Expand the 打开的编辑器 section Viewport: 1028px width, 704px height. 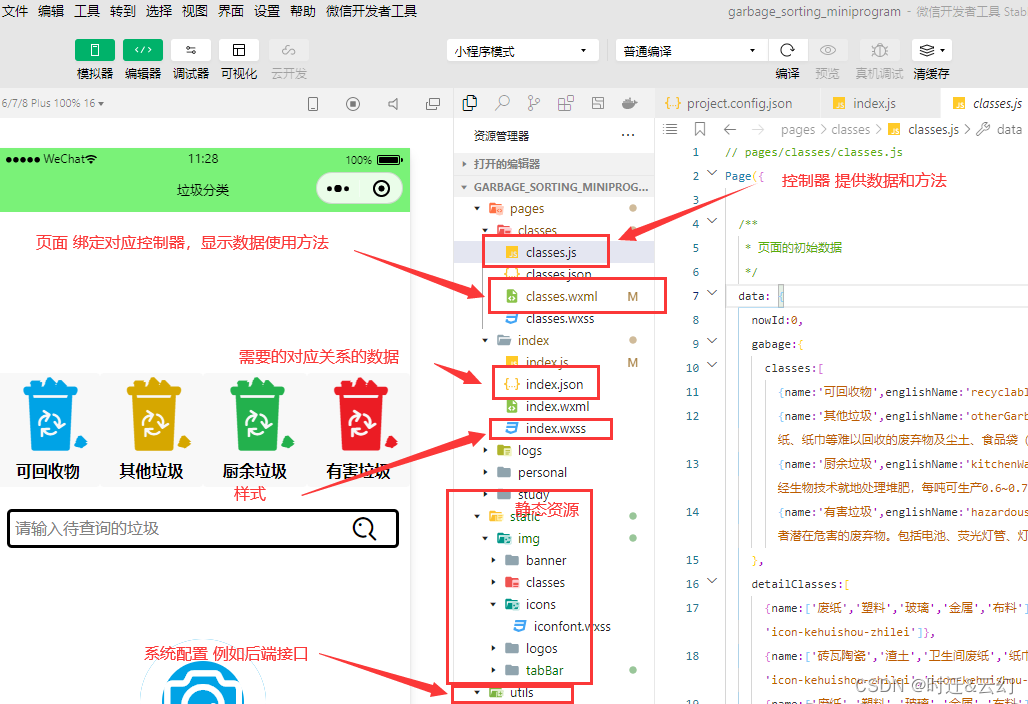point(554,164)
